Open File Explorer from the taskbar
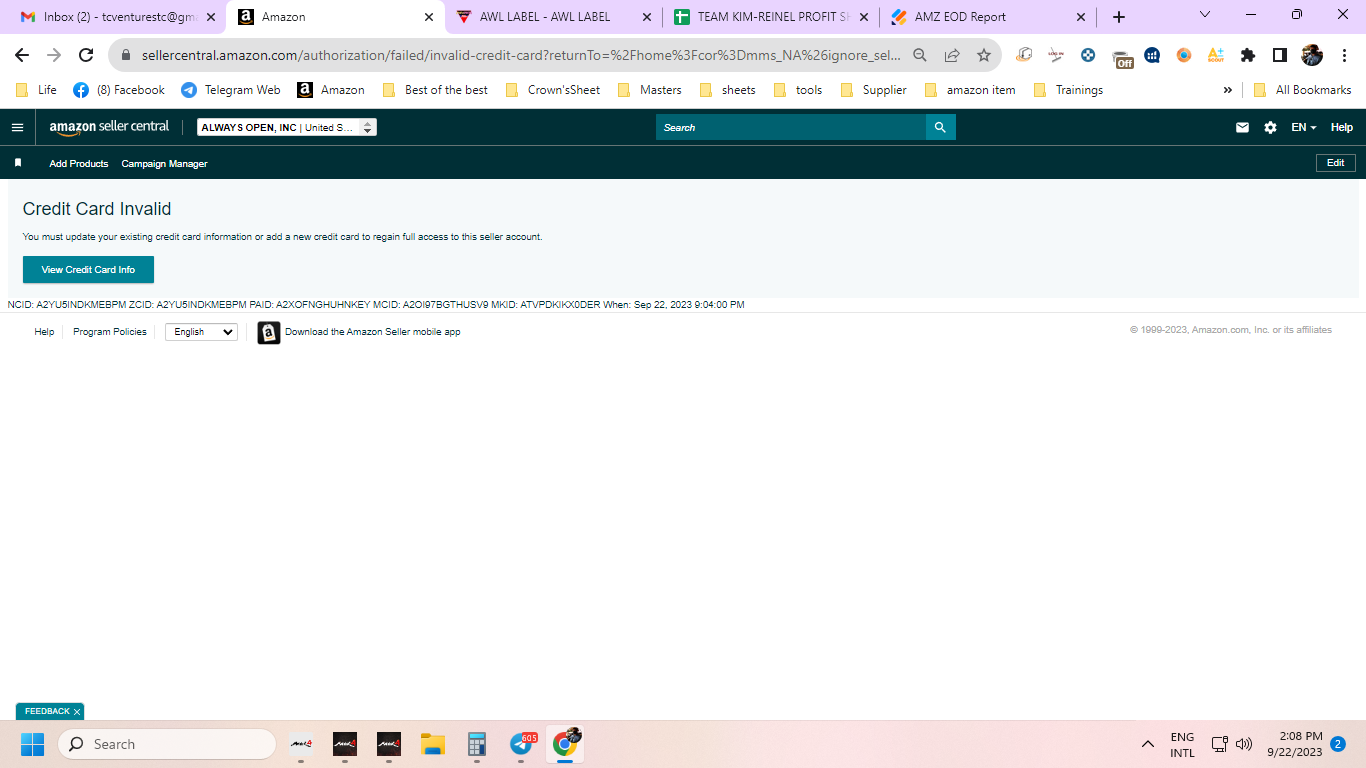This screenshot has width=1366, height=768. click(433, 744)
